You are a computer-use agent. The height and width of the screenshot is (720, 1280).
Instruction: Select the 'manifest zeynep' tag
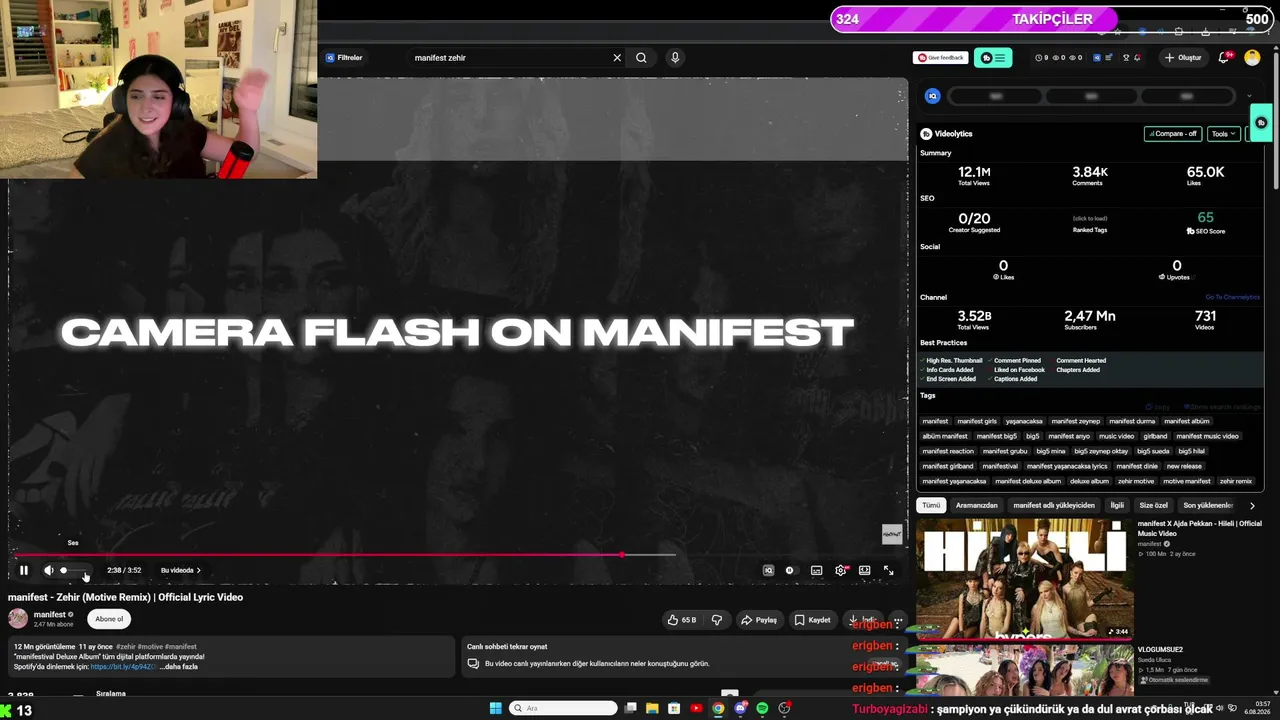1075,421
